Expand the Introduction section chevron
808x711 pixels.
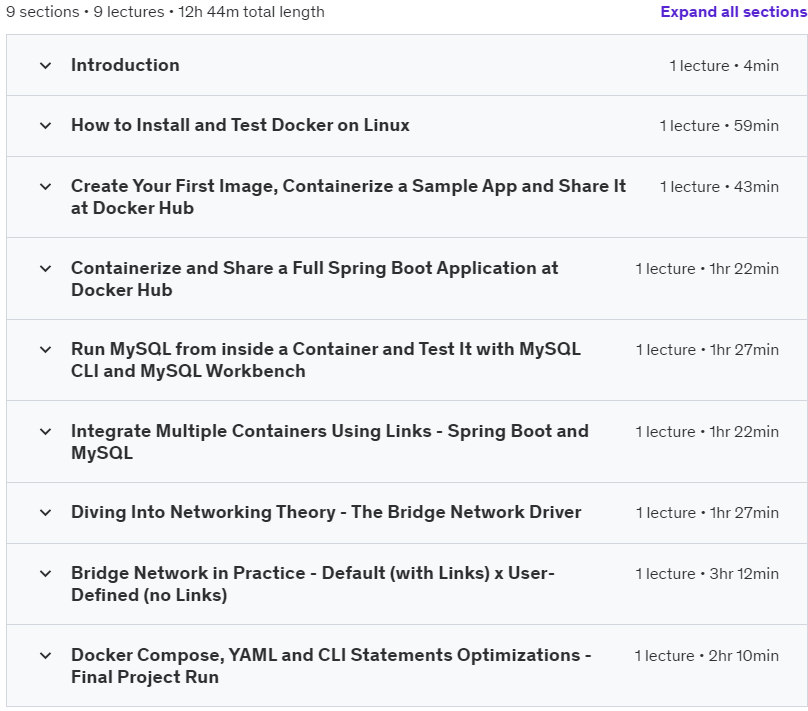[x=45, y=65]
